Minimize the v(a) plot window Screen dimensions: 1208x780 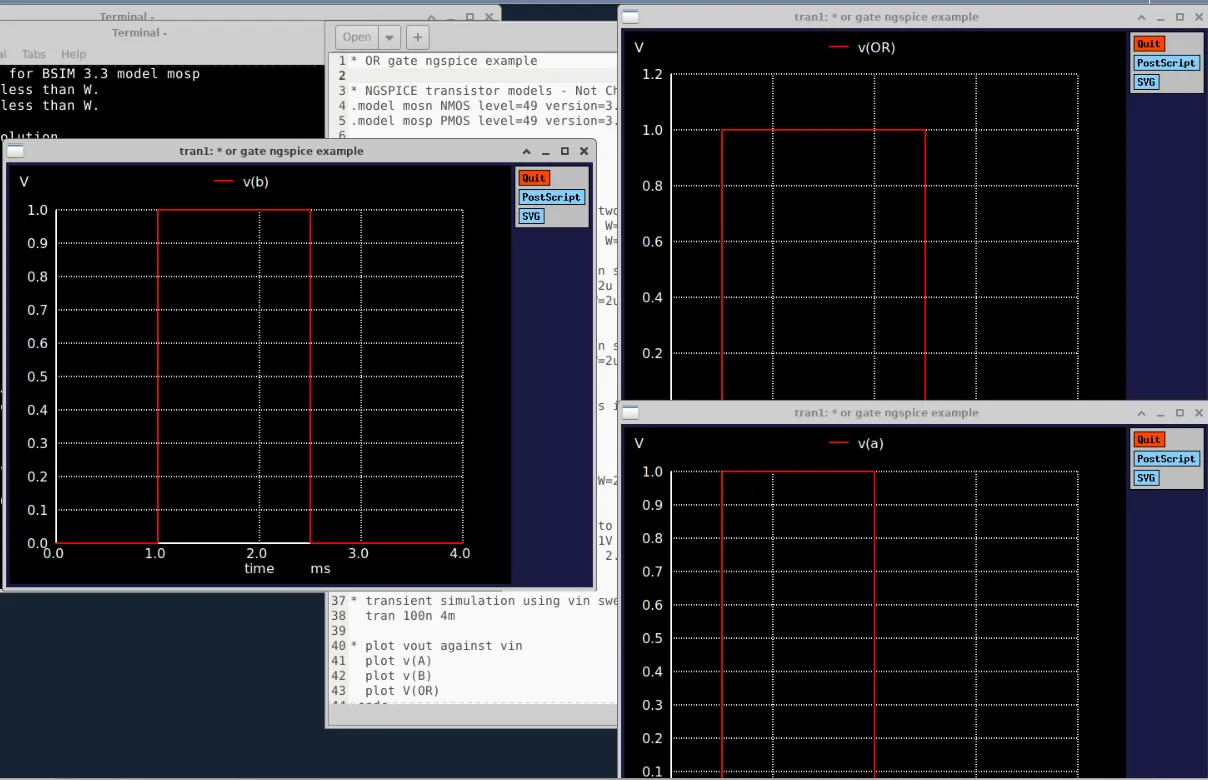point(1161,413)
